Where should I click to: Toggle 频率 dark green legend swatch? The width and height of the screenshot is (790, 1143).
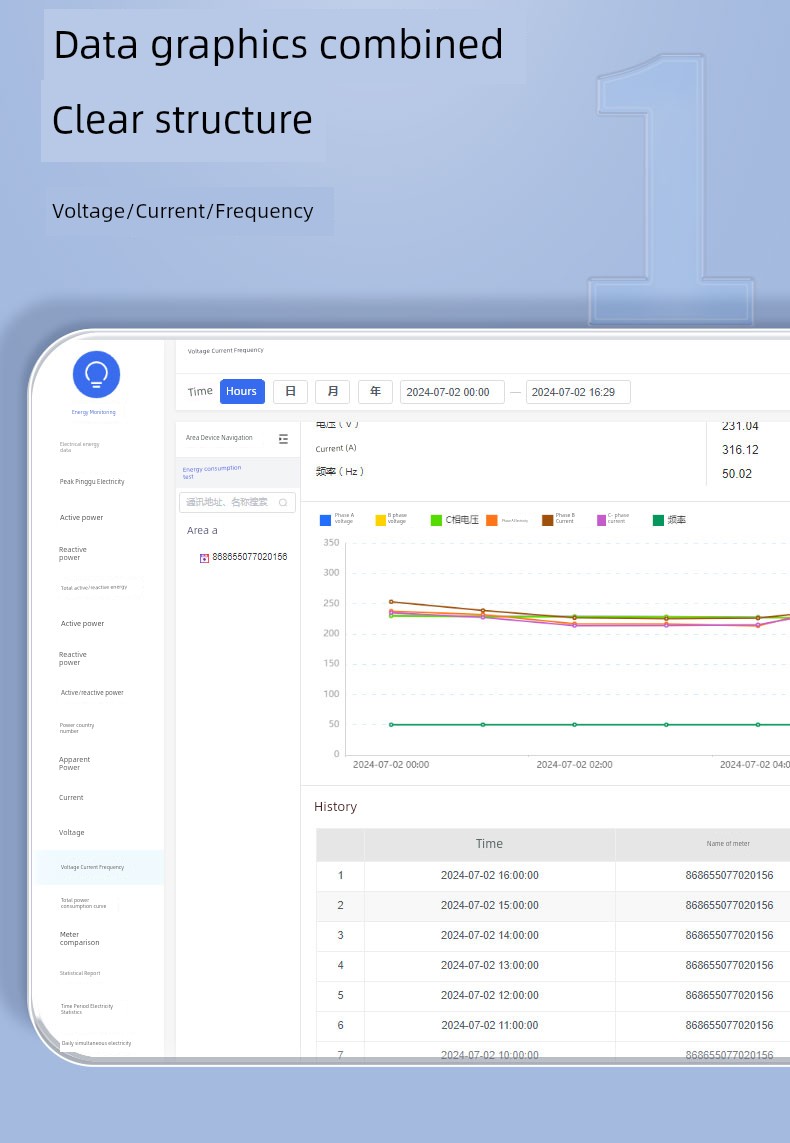pyautogui.click(x=658, y=520)
